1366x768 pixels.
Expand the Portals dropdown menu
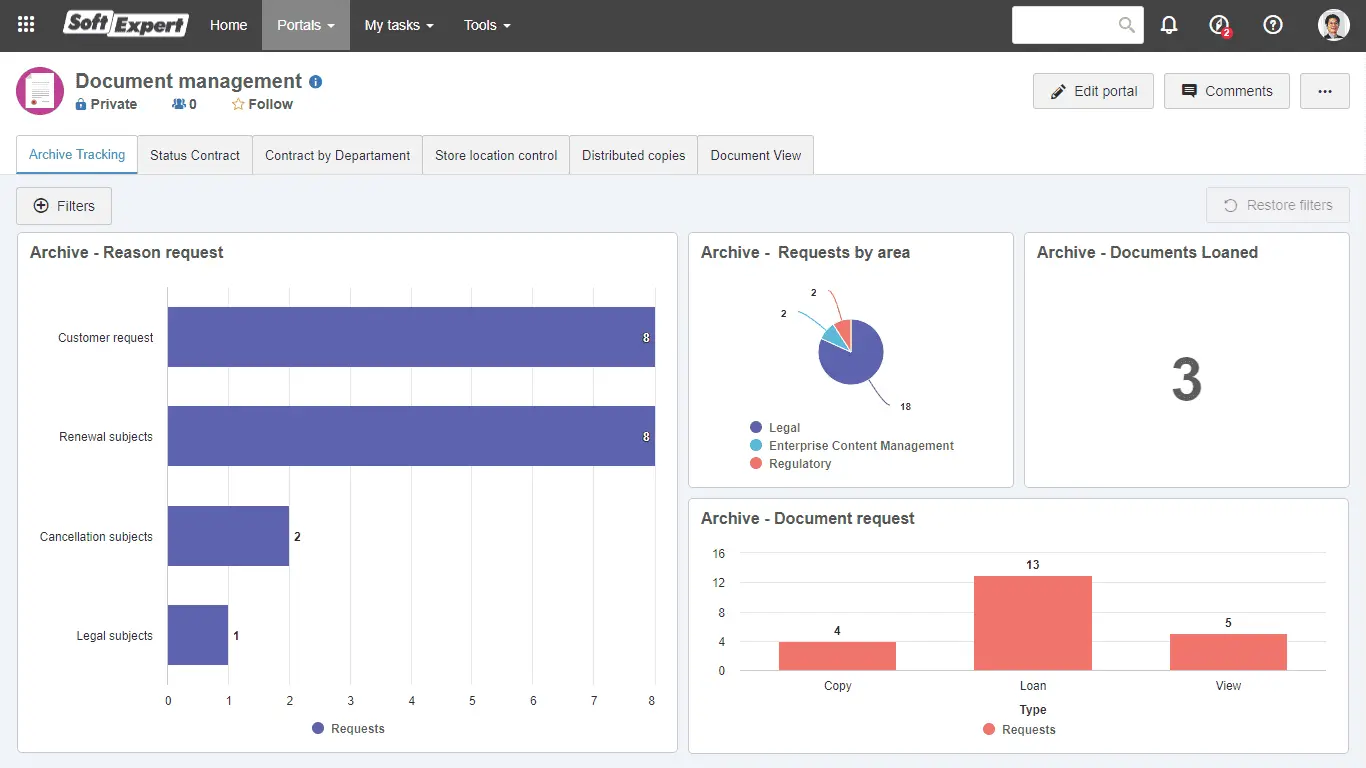tap(305, 25)
